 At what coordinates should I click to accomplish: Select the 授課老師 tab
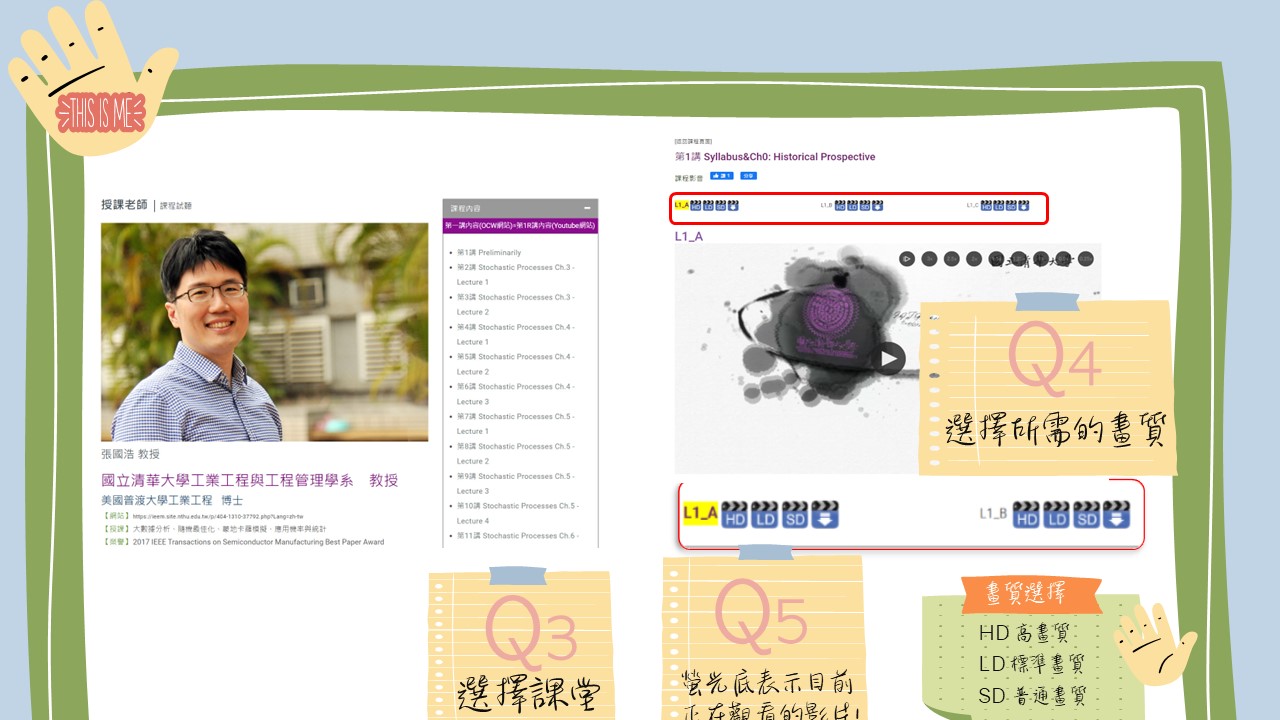click(x=124, y=205)
